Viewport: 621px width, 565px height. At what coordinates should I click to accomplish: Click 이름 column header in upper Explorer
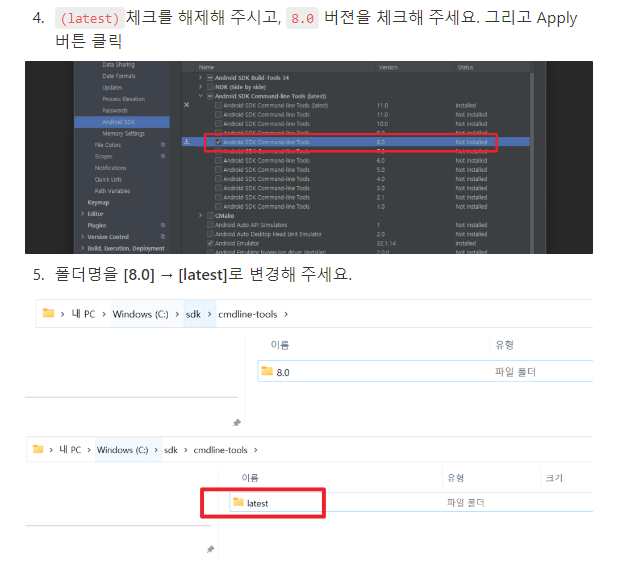click(x=280, y=345)
